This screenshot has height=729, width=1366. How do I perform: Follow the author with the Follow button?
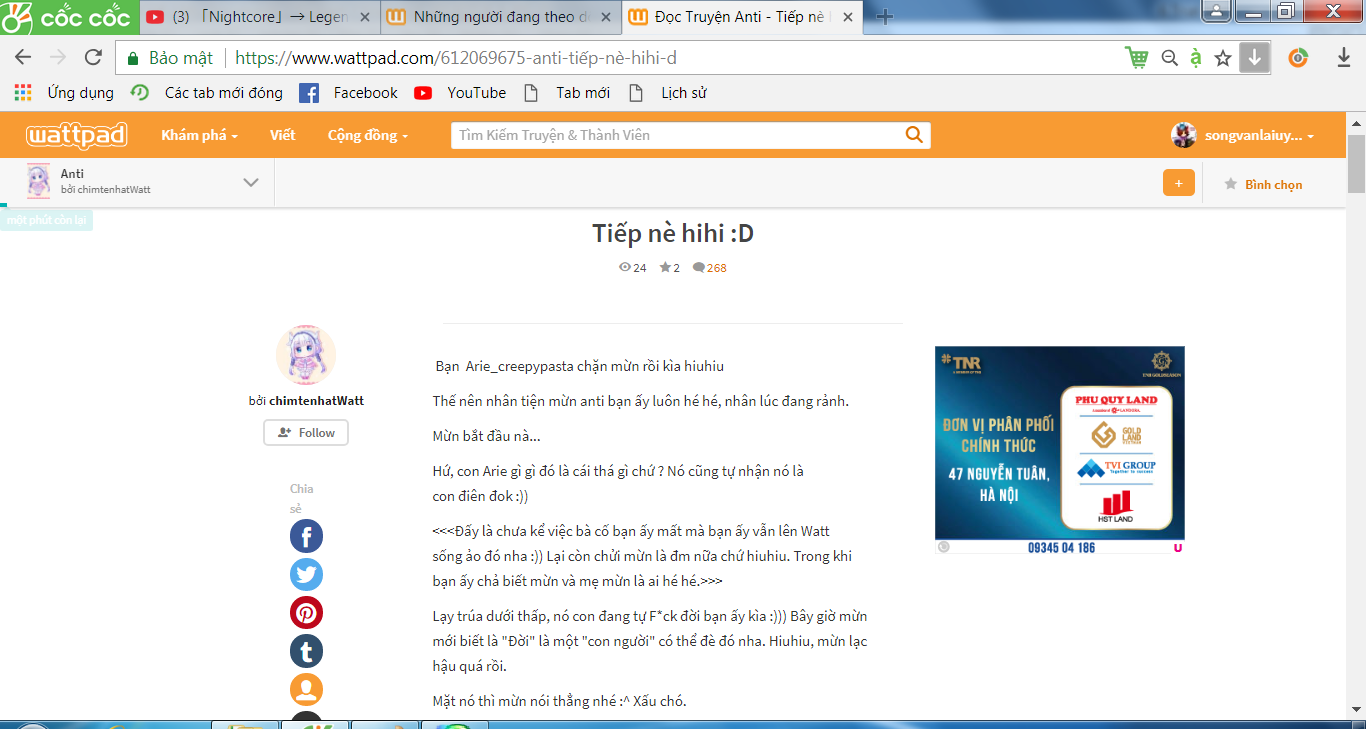tap(306, 432)
